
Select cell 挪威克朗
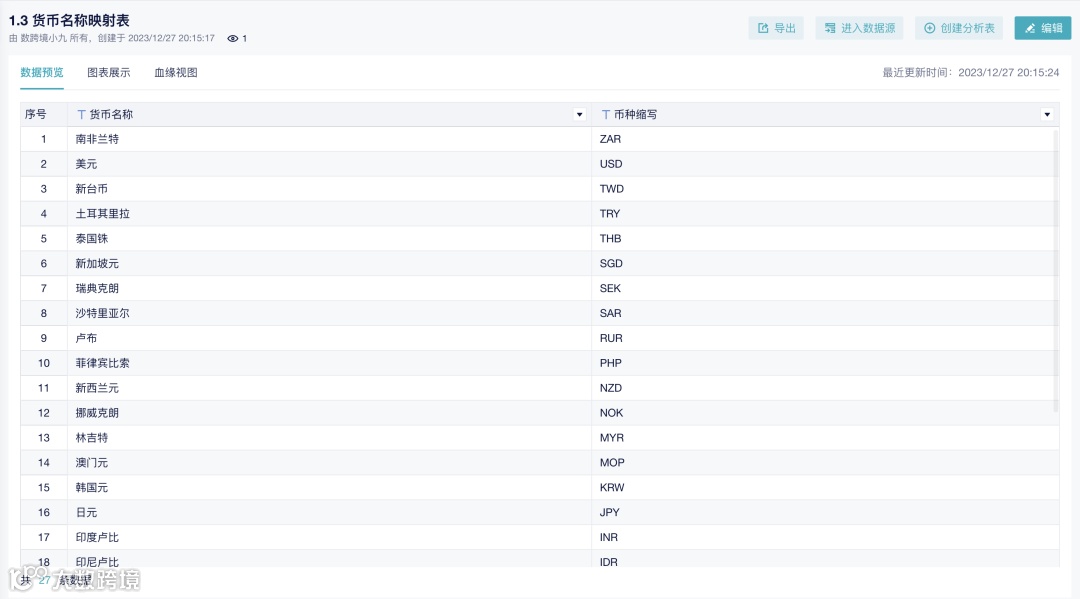coord(329,412)
